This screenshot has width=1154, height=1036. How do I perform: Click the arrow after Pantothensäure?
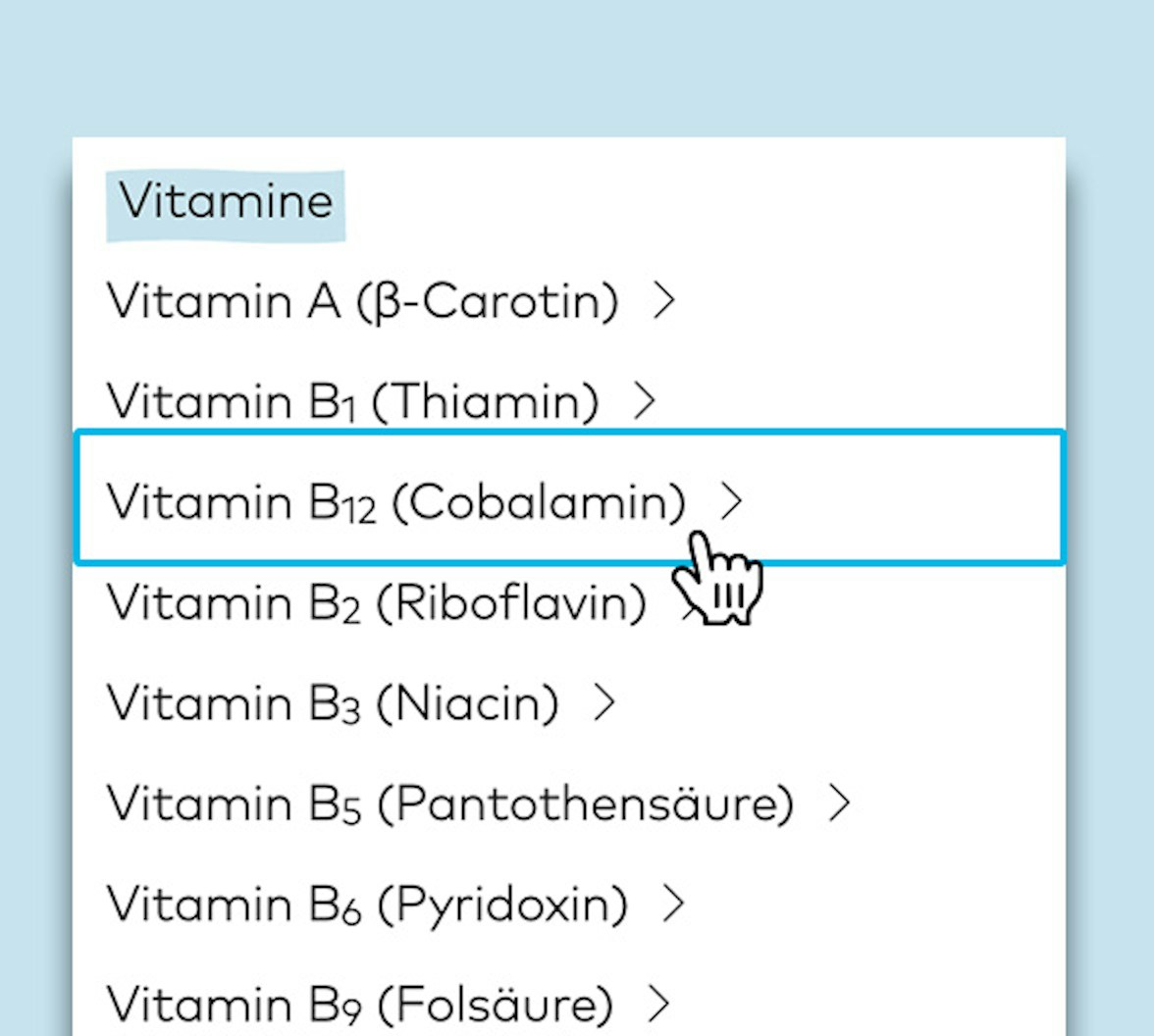coord(839,803)
